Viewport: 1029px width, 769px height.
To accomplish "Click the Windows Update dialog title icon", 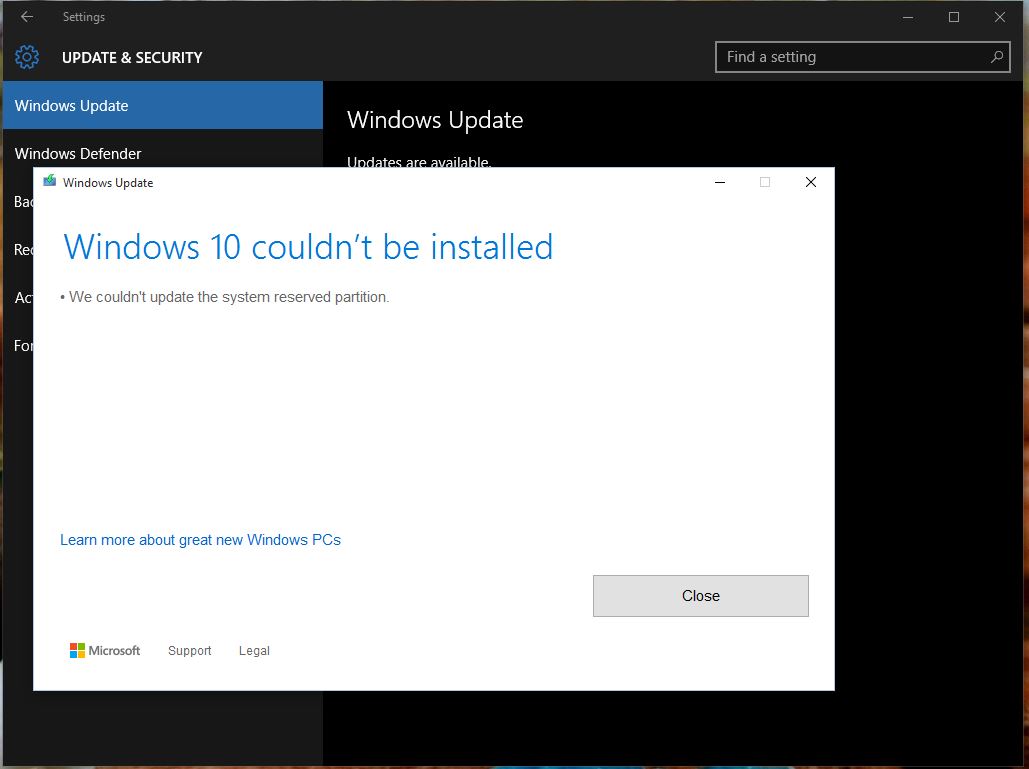I will [x=49, y=181].
